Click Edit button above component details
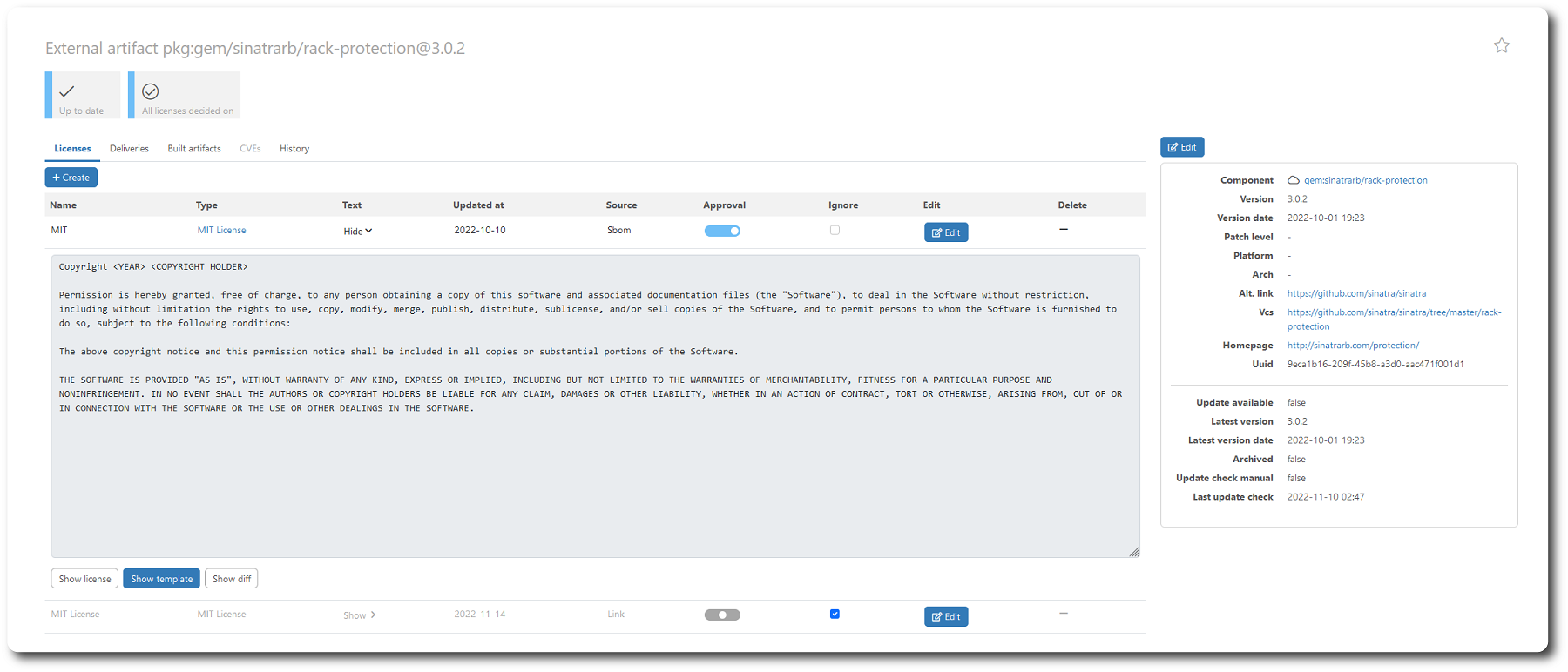The width and height of the screenshot is (1568, 672). (x=1182, y=147)
